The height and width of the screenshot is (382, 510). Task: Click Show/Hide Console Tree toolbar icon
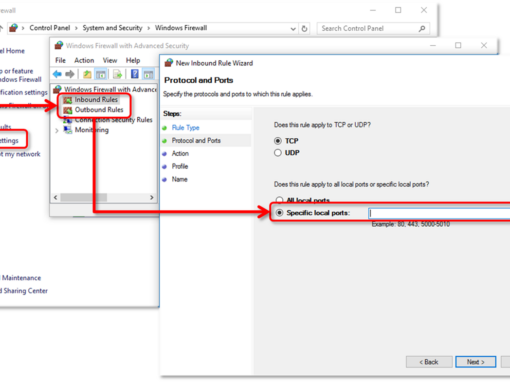(101, 74)
